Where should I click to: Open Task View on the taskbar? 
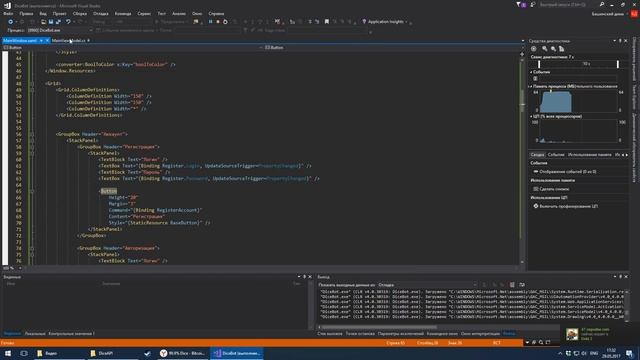click(x=24, y=353)
